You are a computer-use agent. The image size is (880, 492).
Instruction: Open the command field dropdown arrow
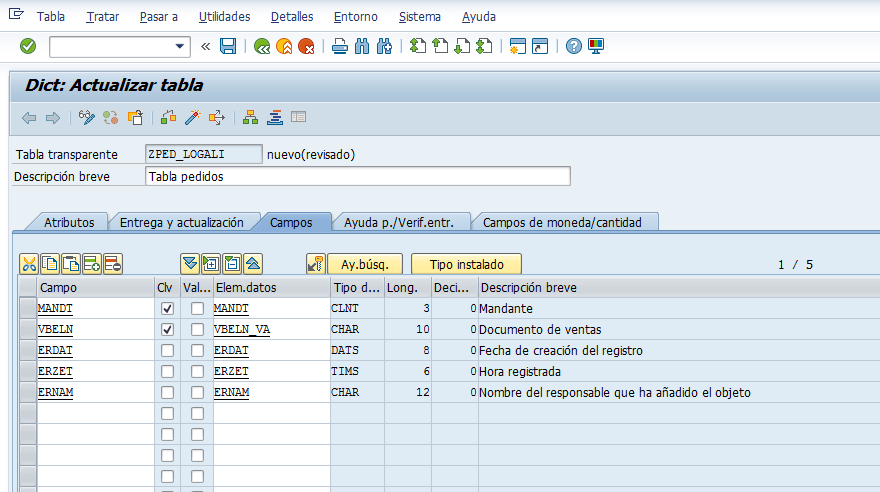pos(180,47)
